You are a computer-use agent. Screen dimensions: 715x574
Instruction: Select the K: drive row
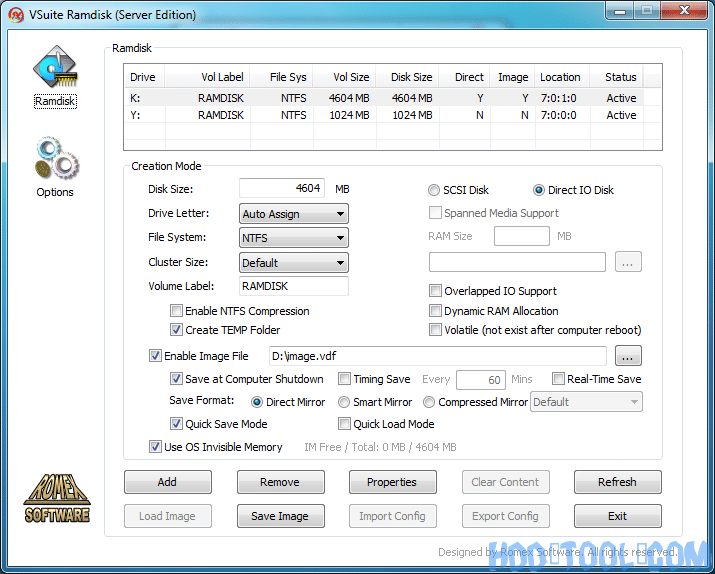coord(384,98)
